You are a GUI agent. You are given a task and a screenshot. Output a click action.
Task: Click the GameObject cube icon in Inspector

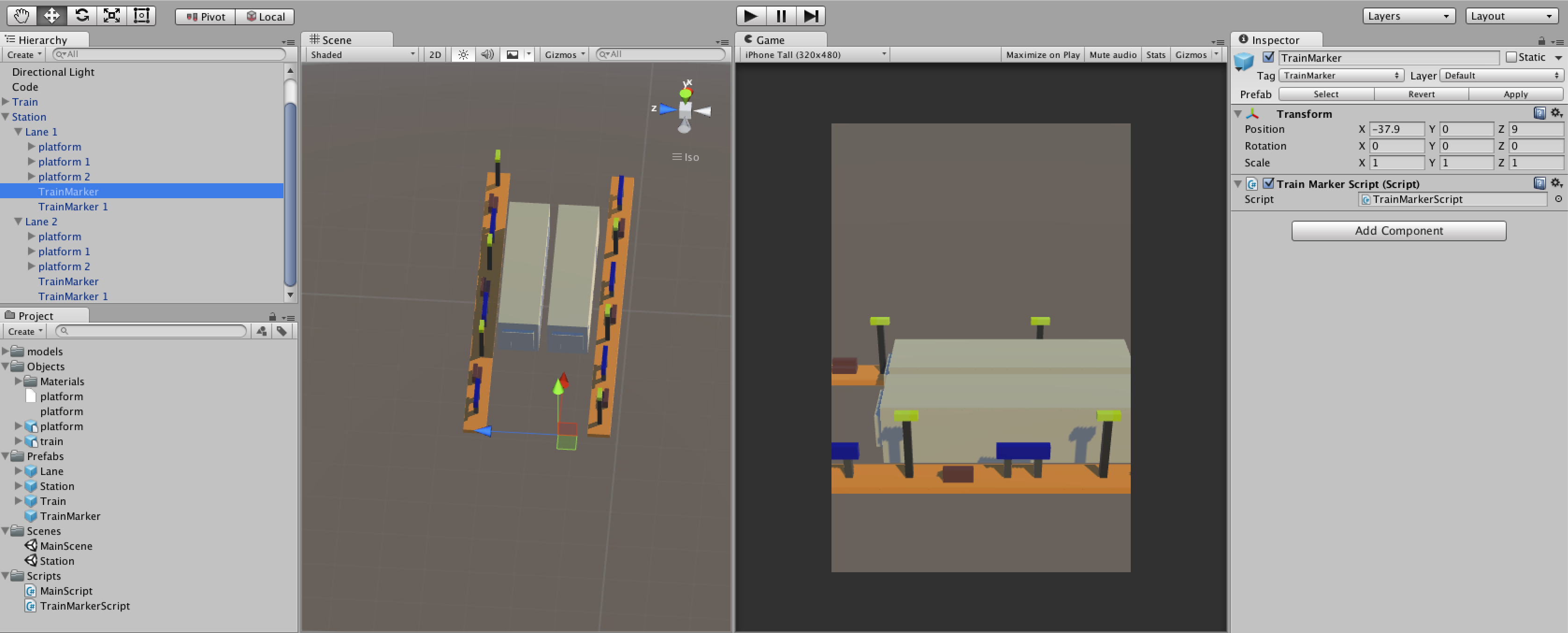pyautogui.click(x=1243, y=61)
